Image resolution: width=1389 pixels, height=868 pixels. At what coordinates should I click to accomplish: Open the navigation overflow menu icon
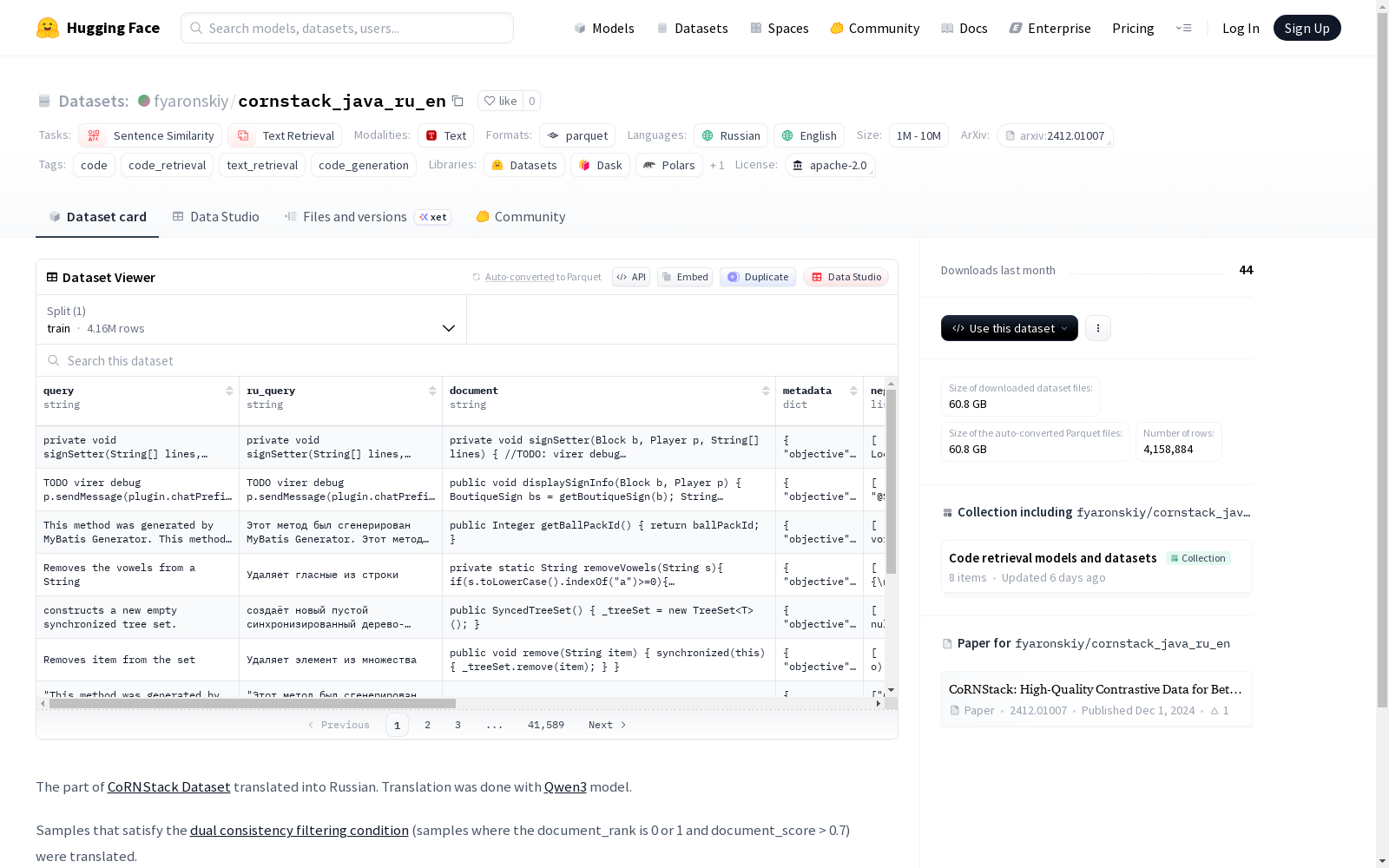coord(1183,28)
